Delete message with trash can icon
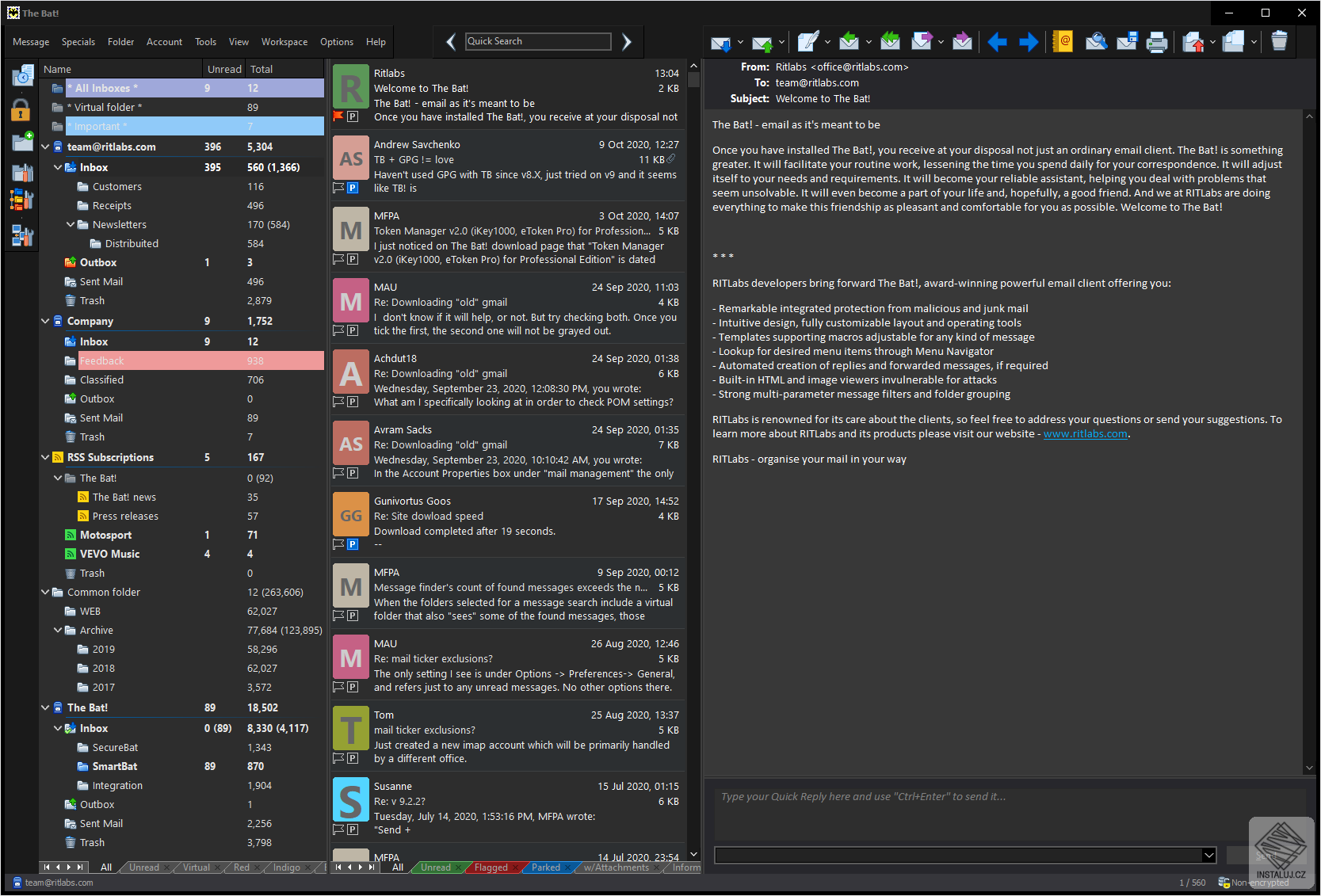Screen dimensions: 1321x896 [x=1279, y=40]
